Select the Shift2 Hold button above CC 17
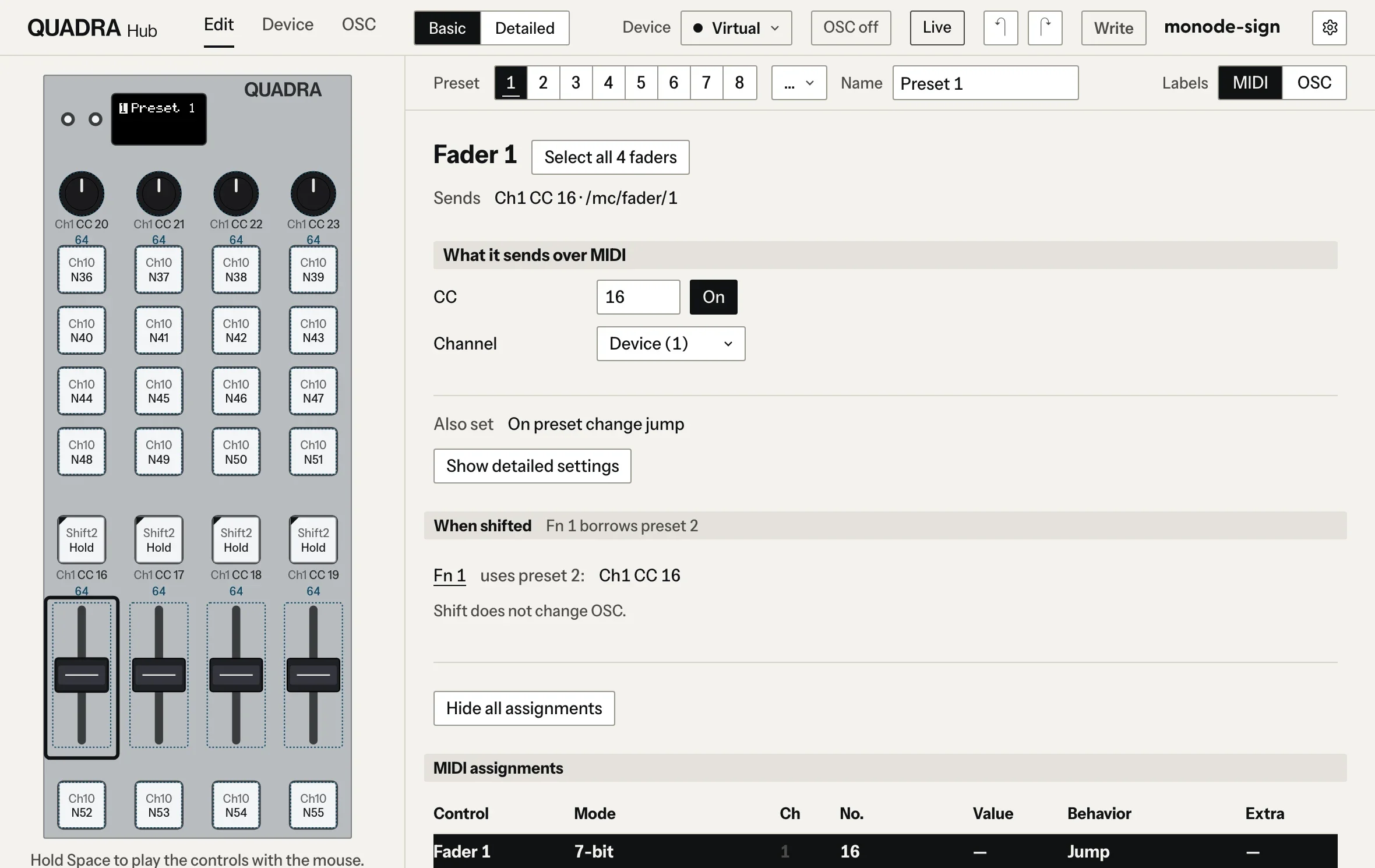The width and height of the screenshot is (1375, 868). coord(158,539)
